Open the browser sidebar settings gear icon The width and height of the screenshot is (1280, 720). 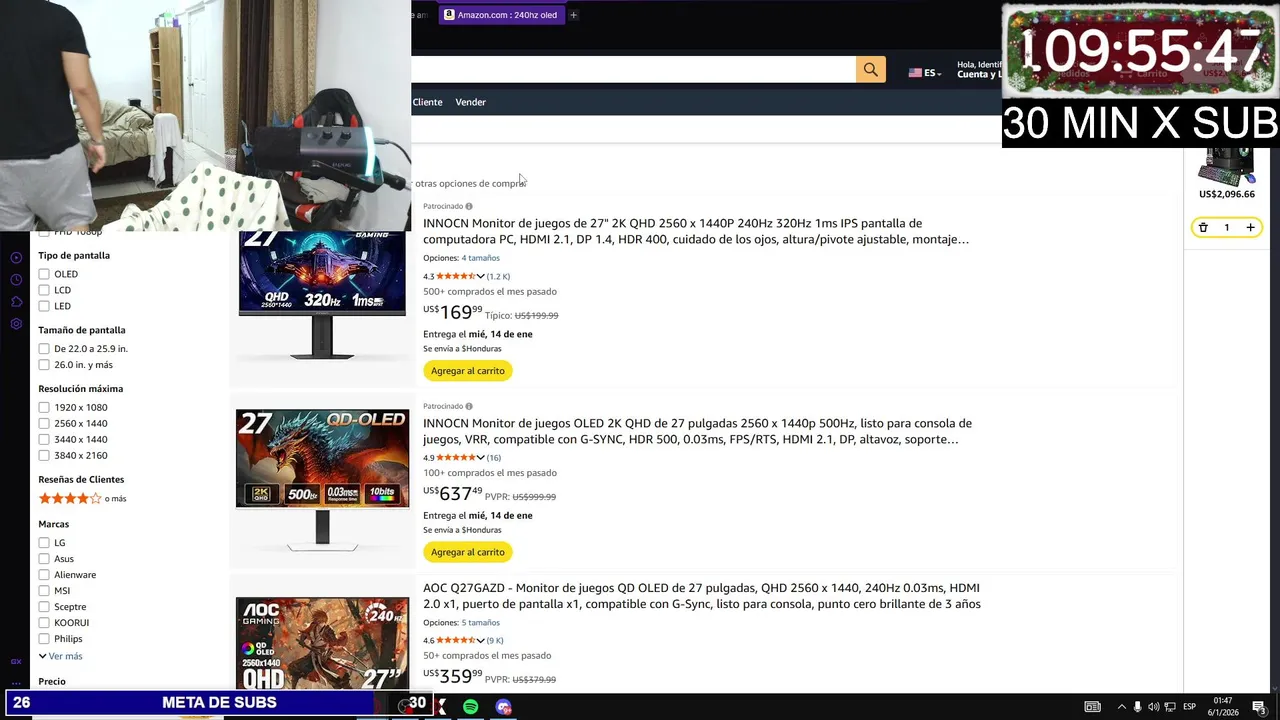16,324
